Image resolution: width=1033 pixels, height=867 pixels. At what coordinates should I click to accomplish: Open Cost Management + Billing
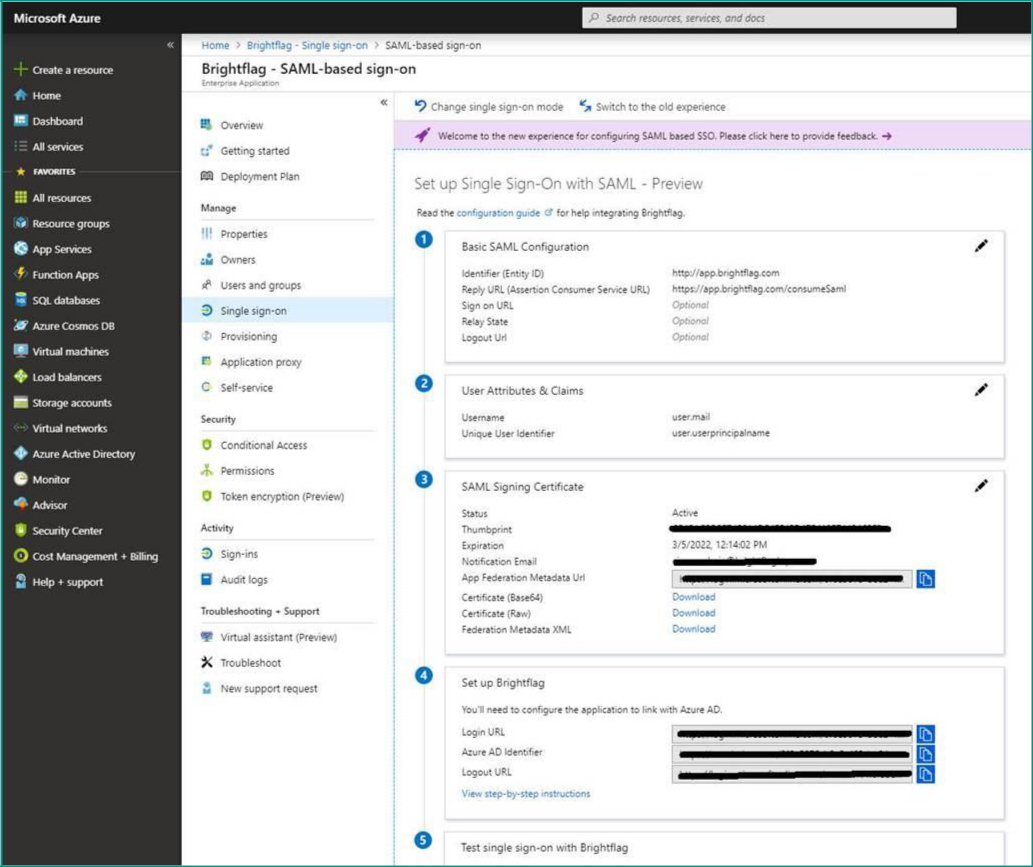95,556
